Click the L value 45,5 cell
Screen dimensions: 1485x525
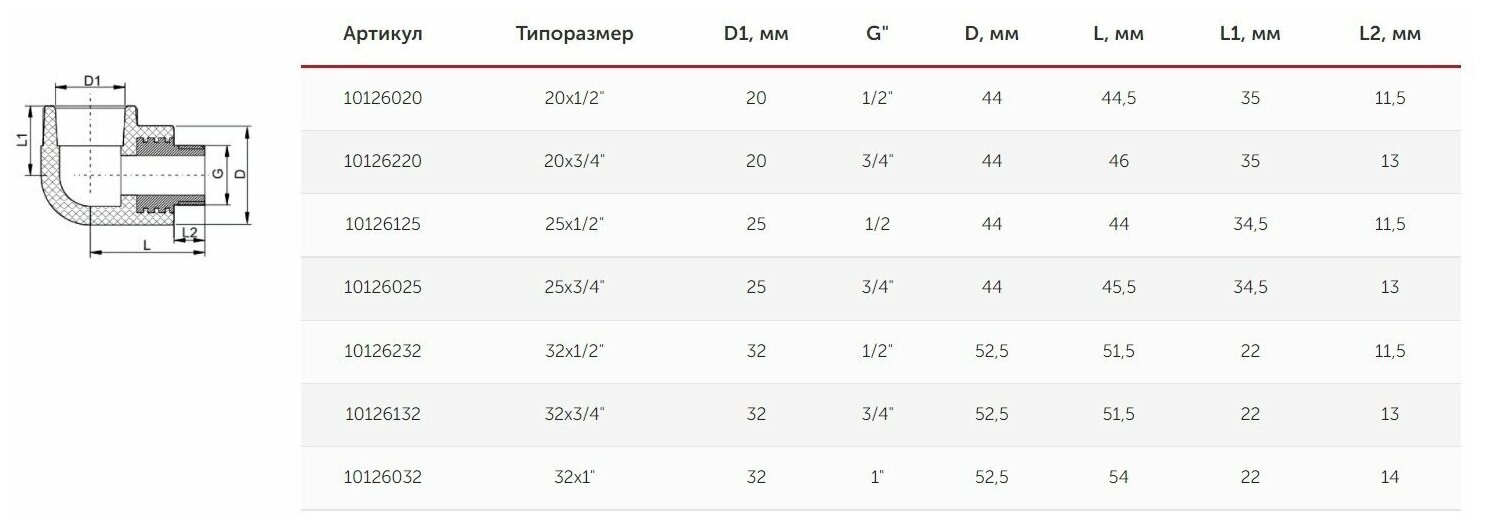point(1118,287)
